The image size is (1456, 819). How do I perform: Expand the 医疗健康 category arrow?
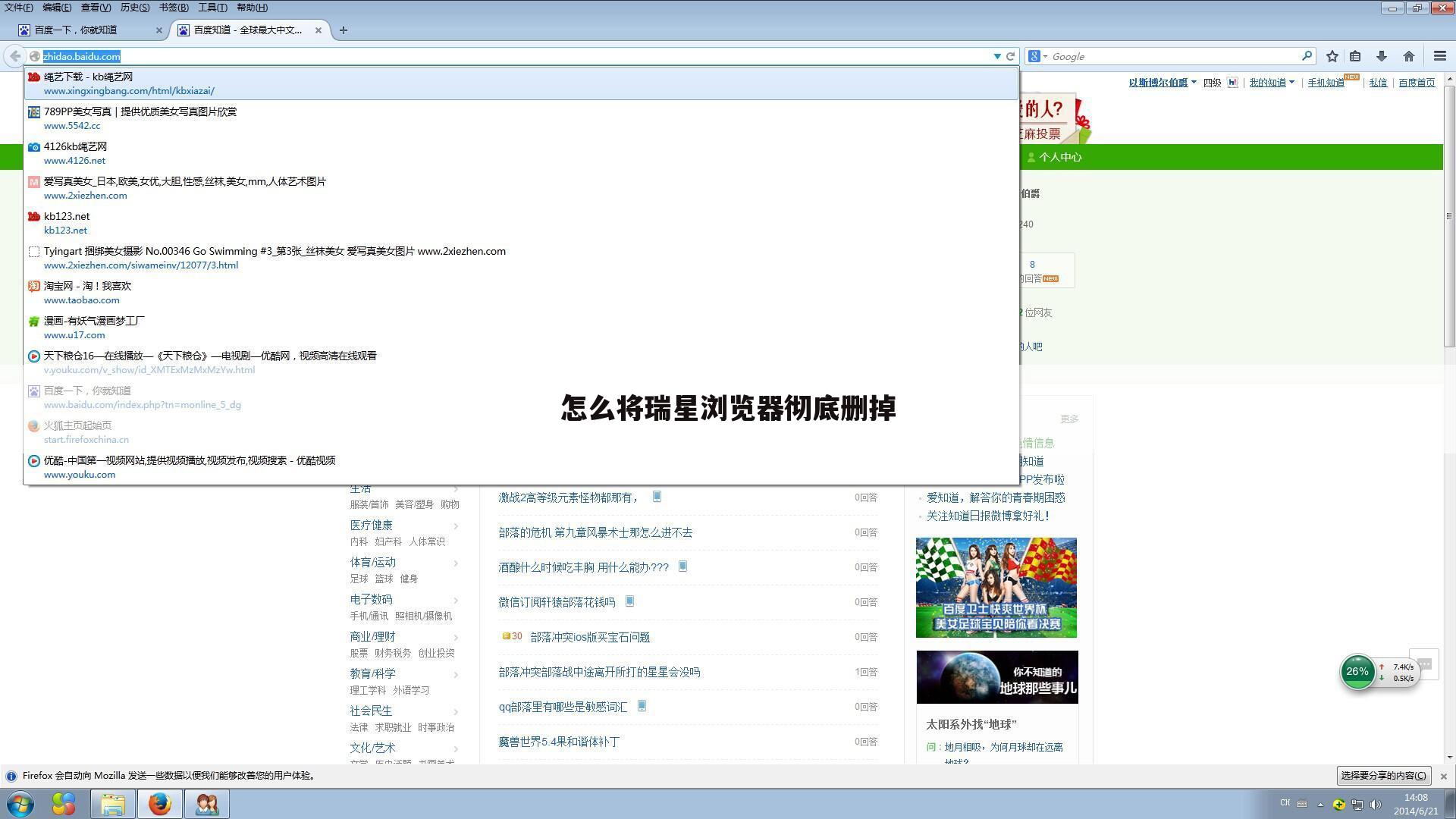pyautogui.click(x=456, y=526)
